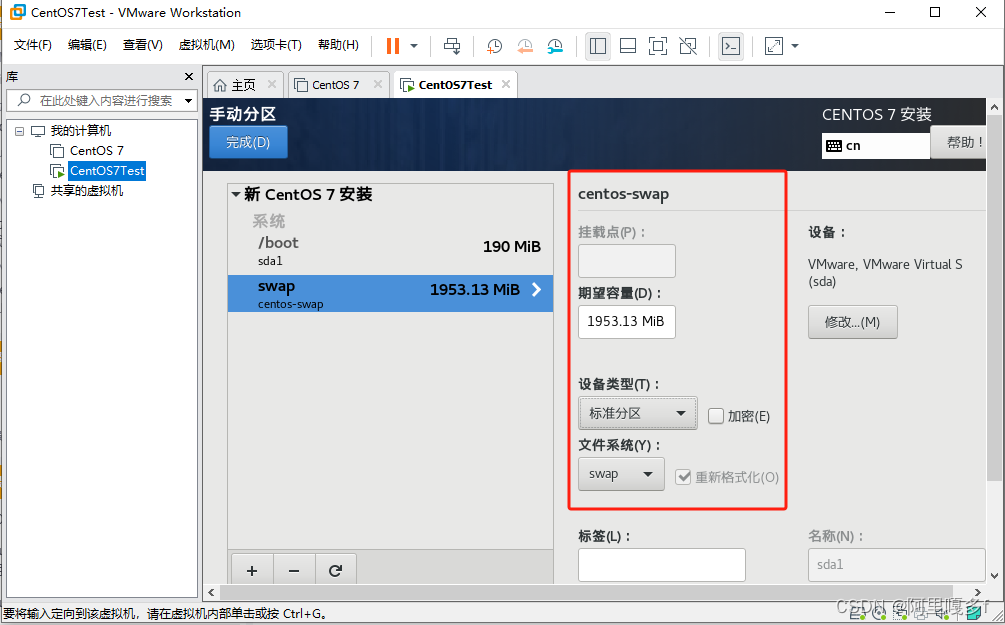Screen dimensions: 1005x625
Task: Switch to the CentOS 7 tab
Action: point(335,85)
